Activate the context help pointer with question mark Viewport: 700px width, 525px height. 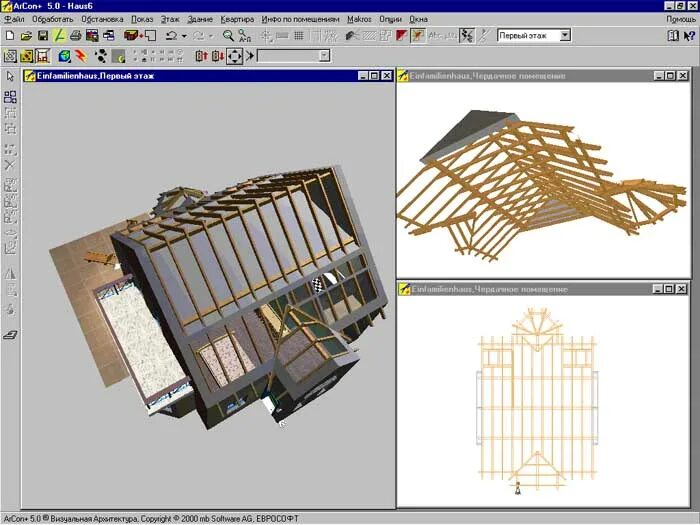click(x=689, y=35)
